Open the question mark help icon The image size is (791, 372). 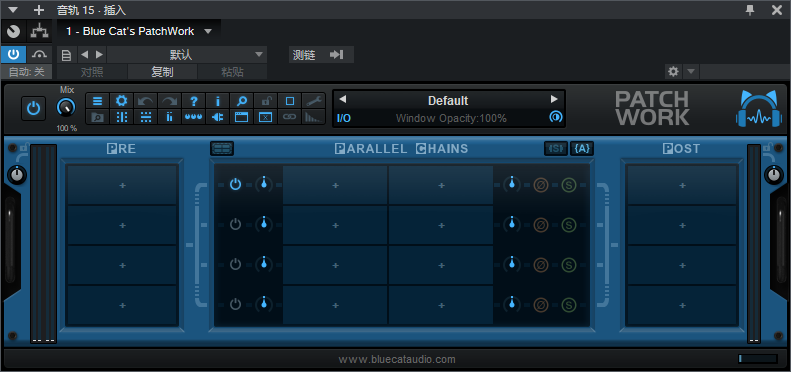coord(194,100)
